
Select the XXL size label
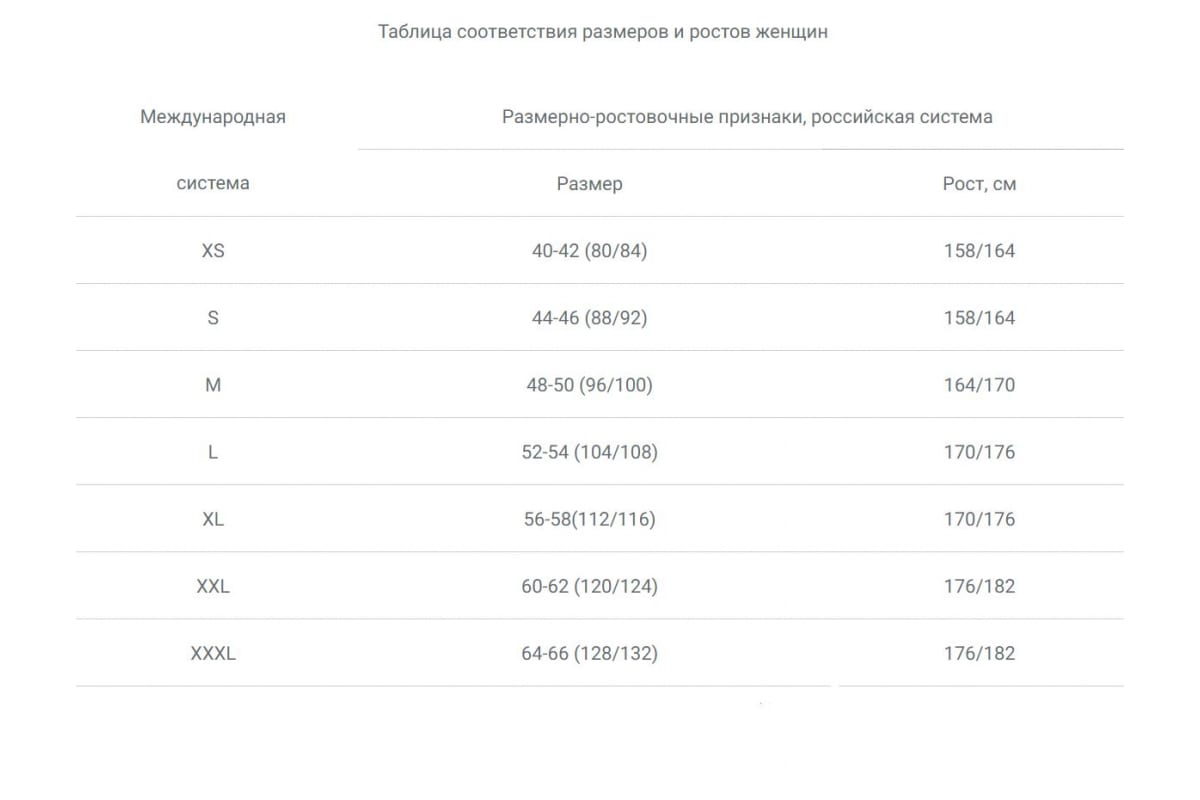[x=213, y=586]
